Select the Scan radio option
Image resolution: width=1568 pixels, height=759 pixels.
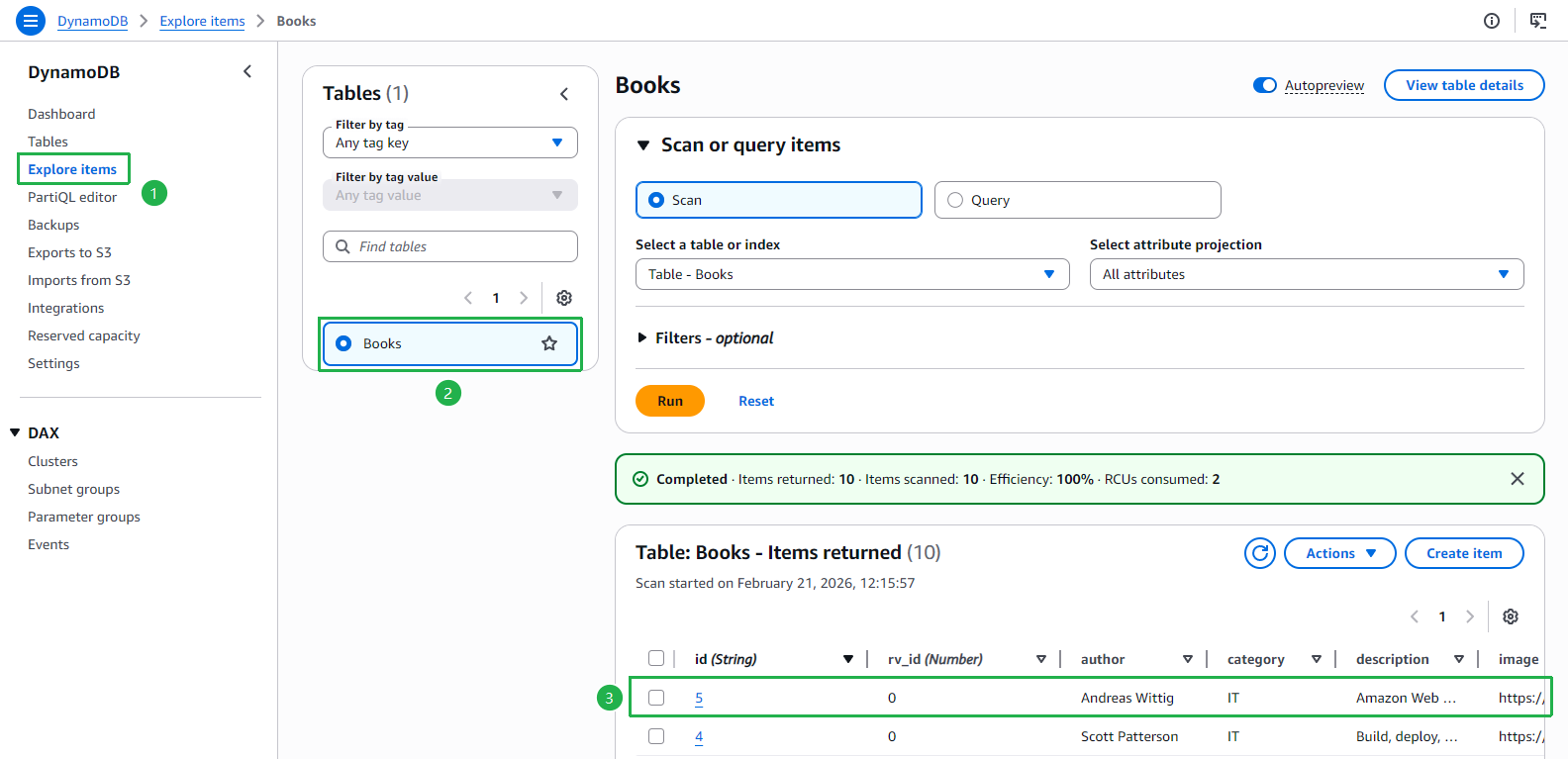pyautogui.click(x=779, y=200)
